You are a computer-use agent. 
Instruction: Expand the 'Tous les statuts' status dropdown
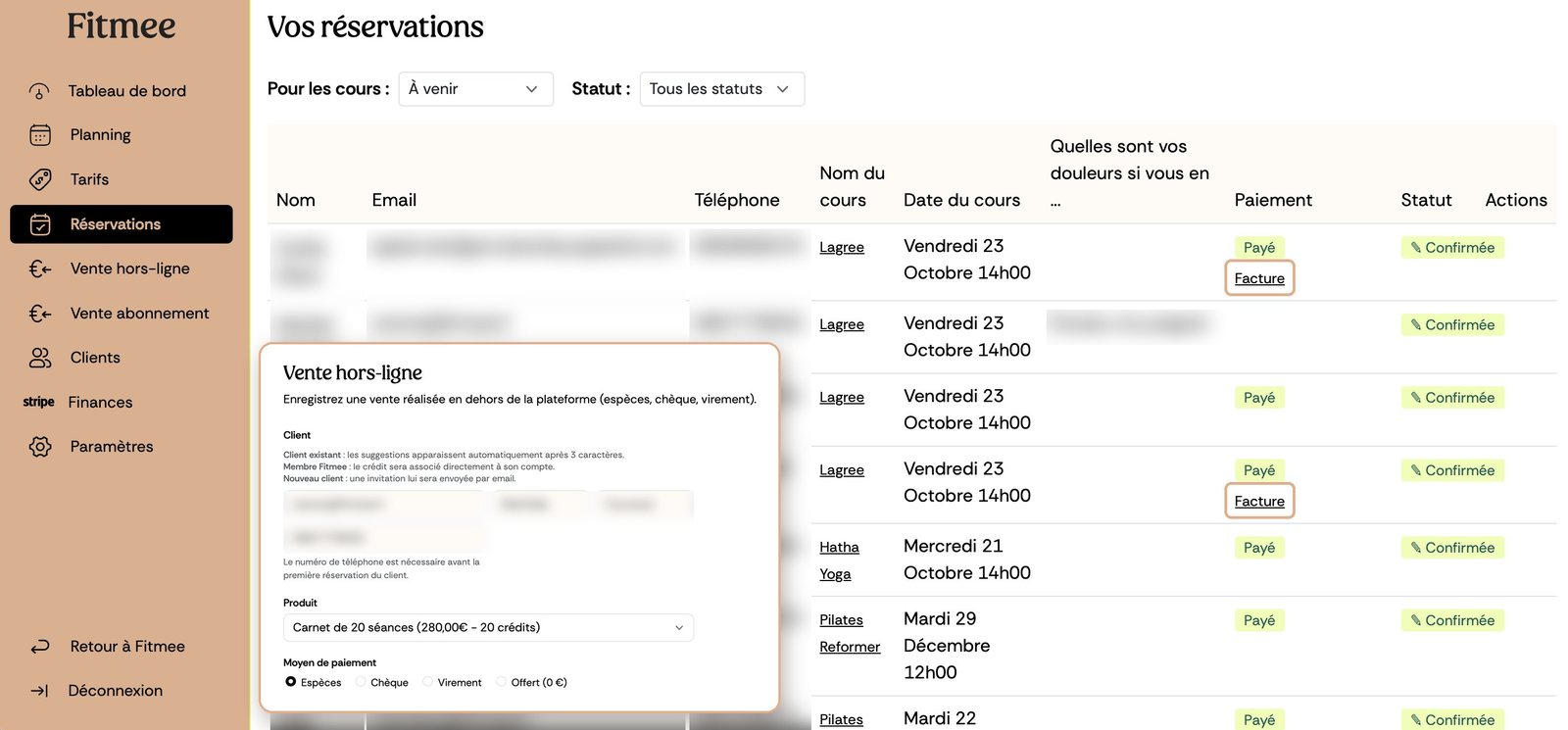coord(721,89)
